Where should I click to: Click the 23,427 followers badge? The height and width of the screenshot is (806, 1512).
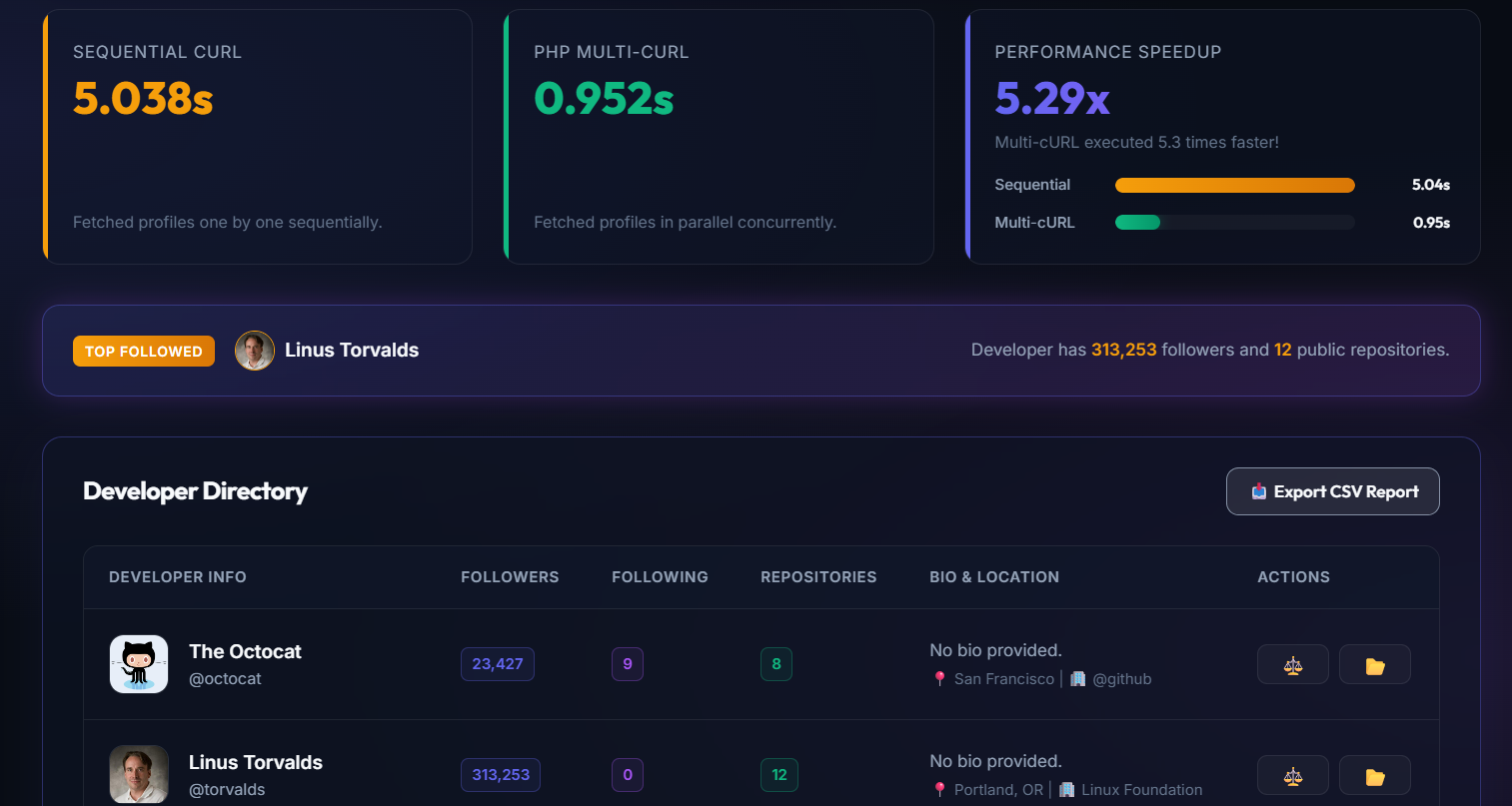498,664
